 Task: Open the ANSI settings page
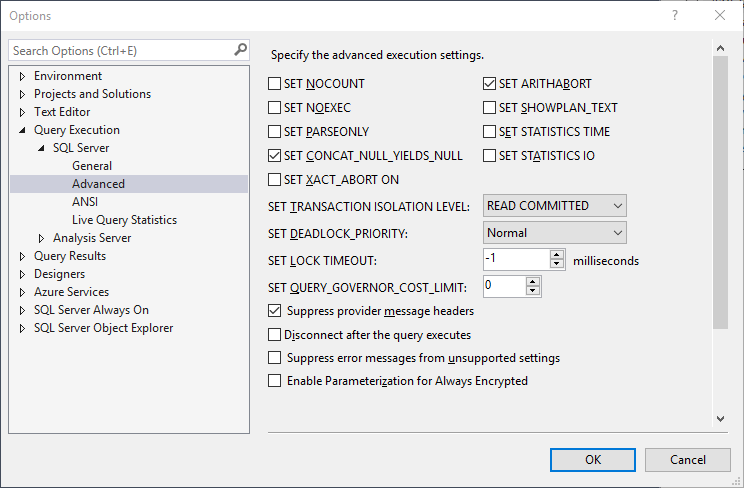(x=85, y=202)
